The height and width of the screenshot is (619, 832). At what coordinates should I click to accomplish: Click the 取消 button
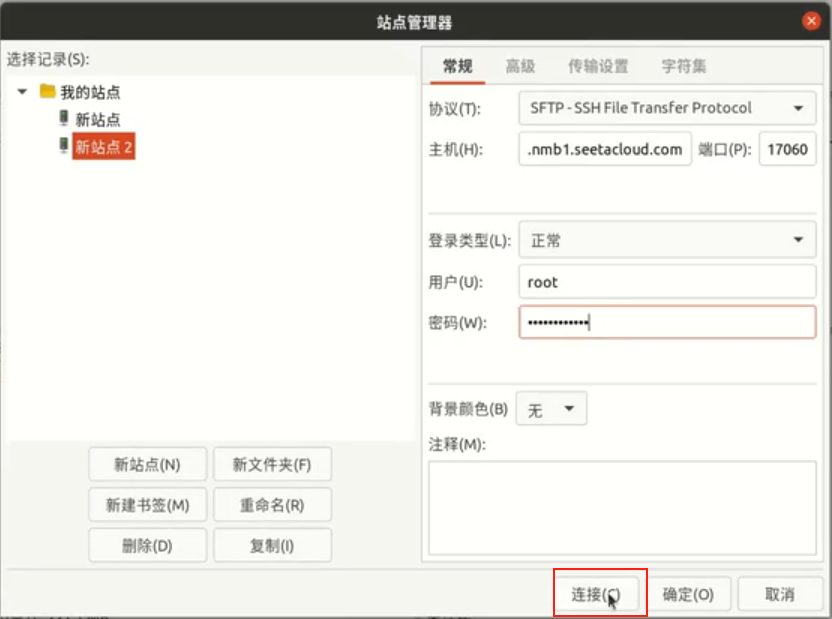pyautogui.click(x=779, y=594)
